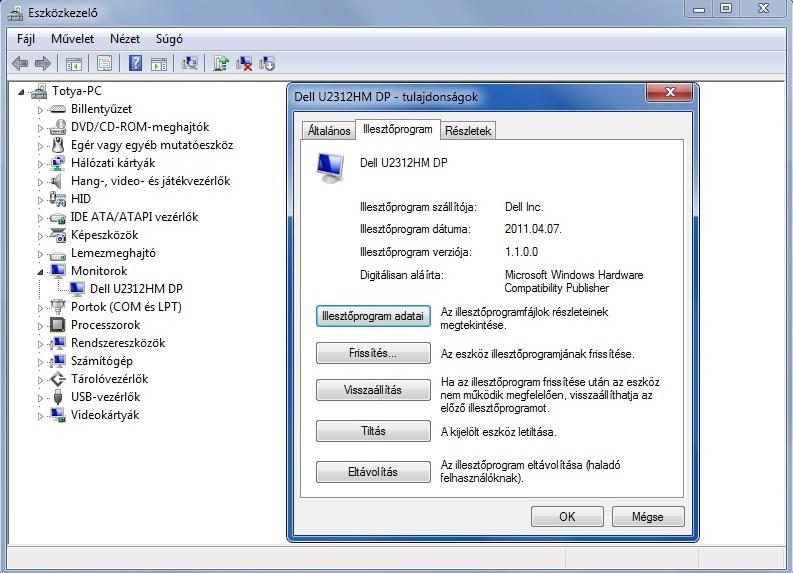Image resolution: width=793 pixels, height=573 pixels.
Task: Click the driver version value 1.1.0.0
Action: tap(521, 252)
